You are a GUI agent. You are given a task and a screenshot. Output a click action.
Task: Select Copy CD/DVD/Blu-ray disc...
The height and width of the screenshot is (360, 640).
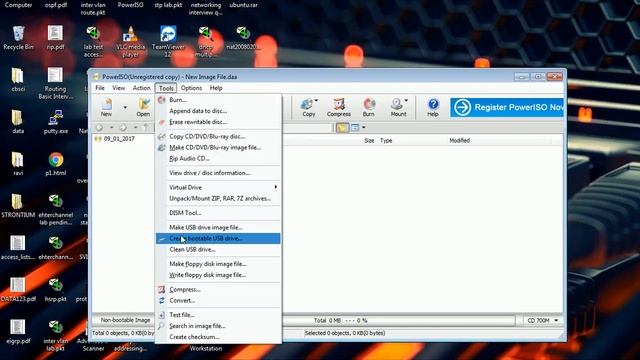(x=218, y=137)
